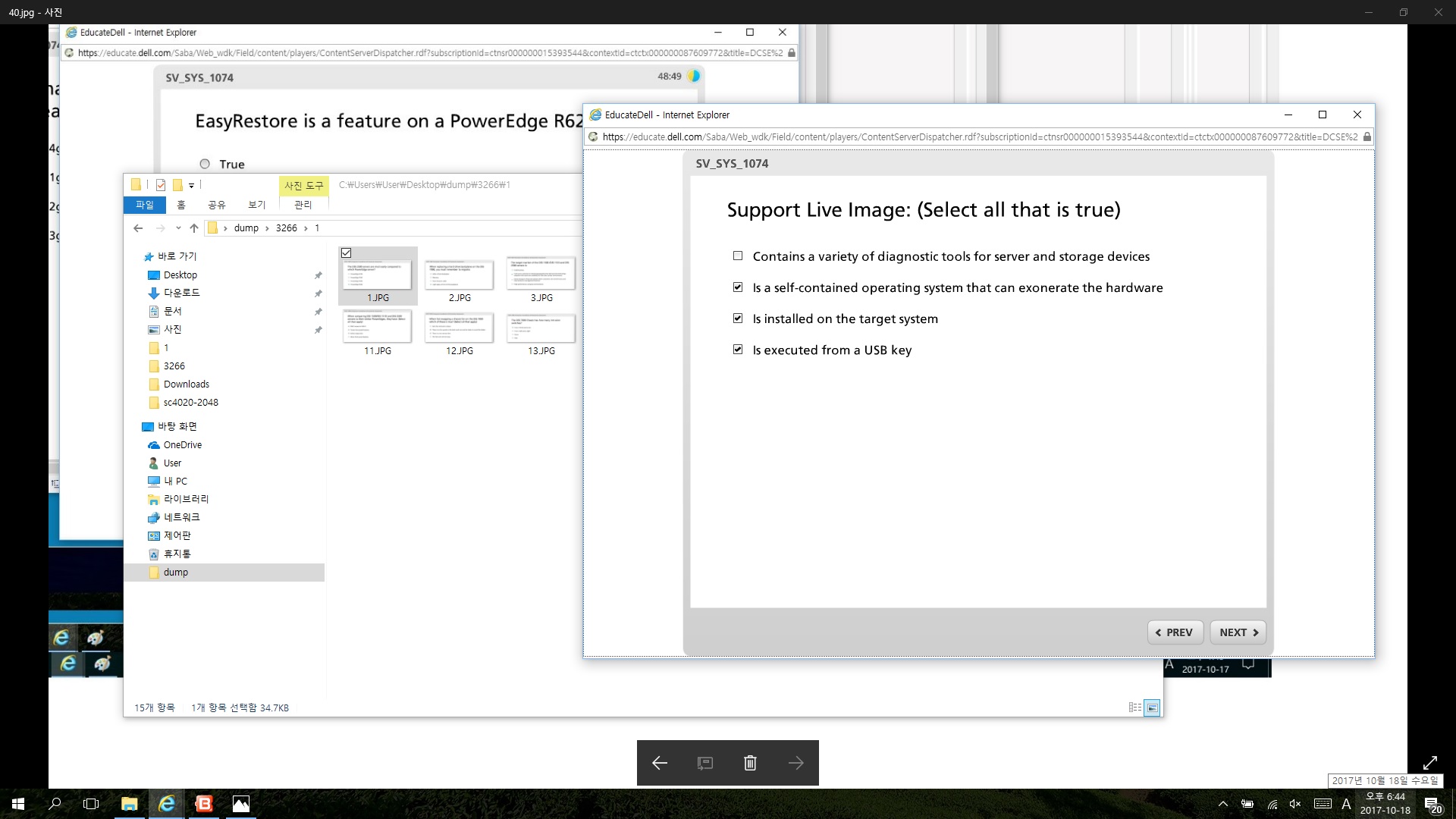Open File Explorer from the taskbar
The width and height of the screenshot is (1456, 819).
(129, 804)
